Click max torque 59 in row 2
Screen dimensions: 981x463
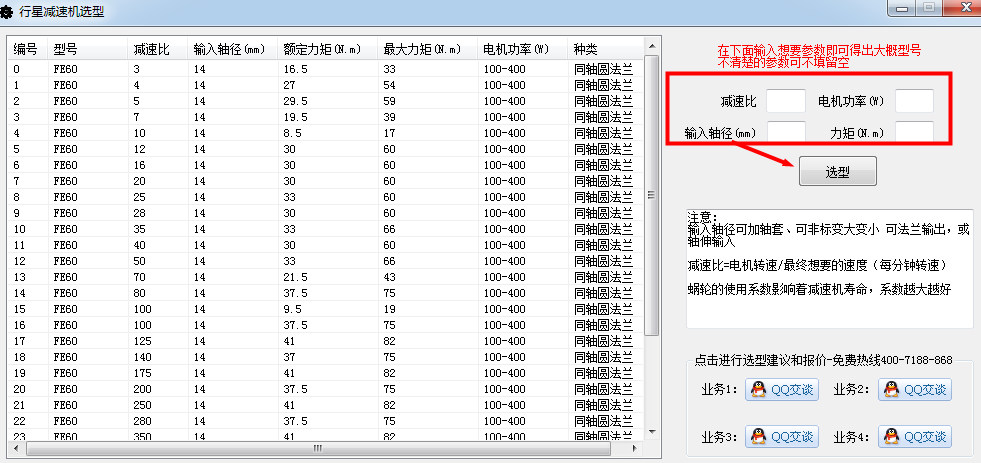click(390, 101)
